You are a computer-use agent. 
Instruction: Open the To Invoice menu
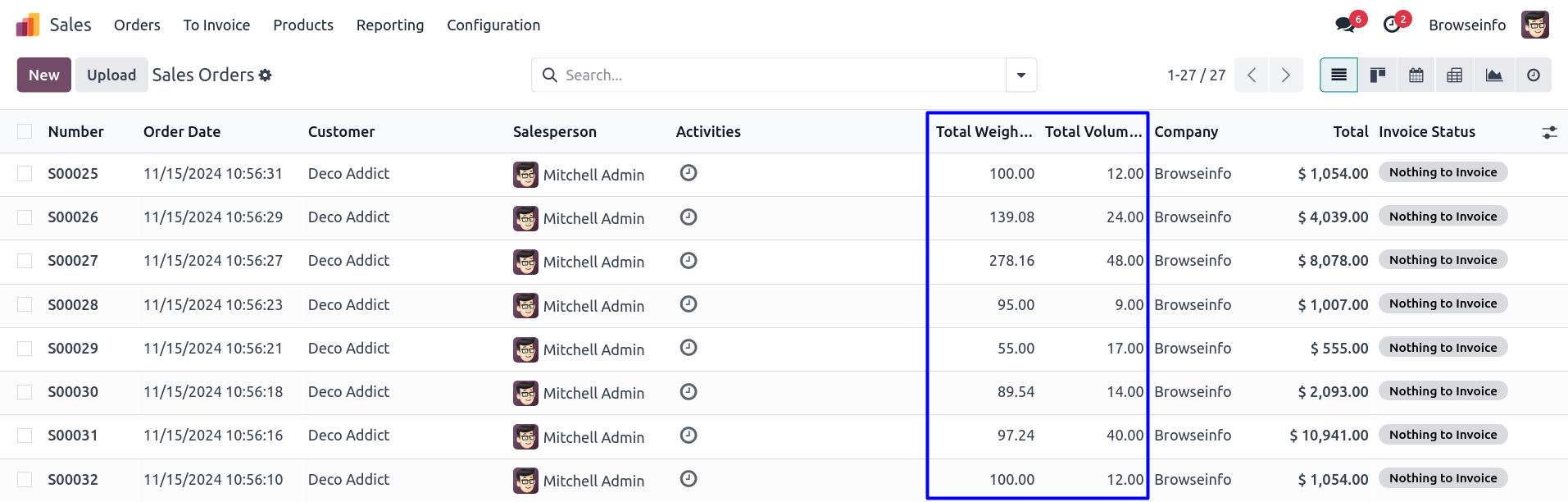tap(216, 25)
